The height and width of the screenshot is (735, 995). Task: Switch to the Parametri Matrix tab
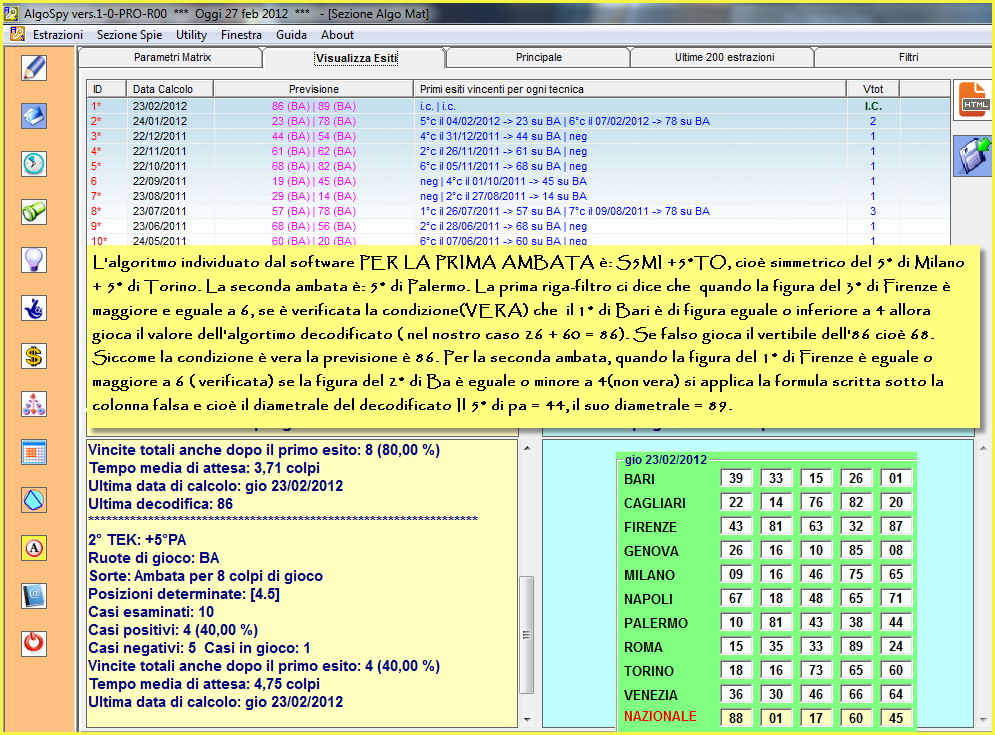[x=172, y=57]
